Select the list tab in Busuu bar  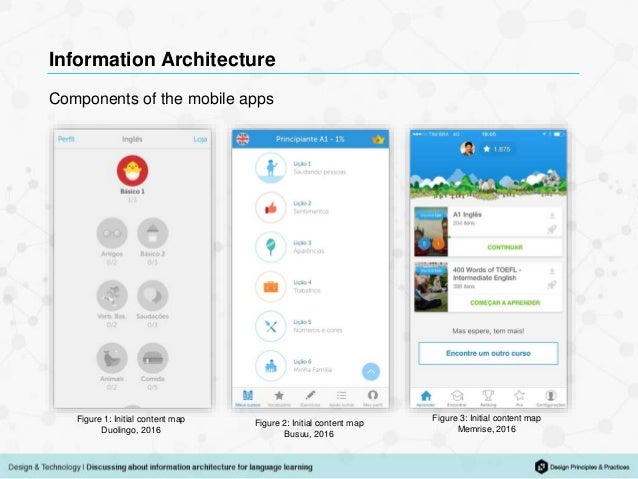click(x=341, y=398)
